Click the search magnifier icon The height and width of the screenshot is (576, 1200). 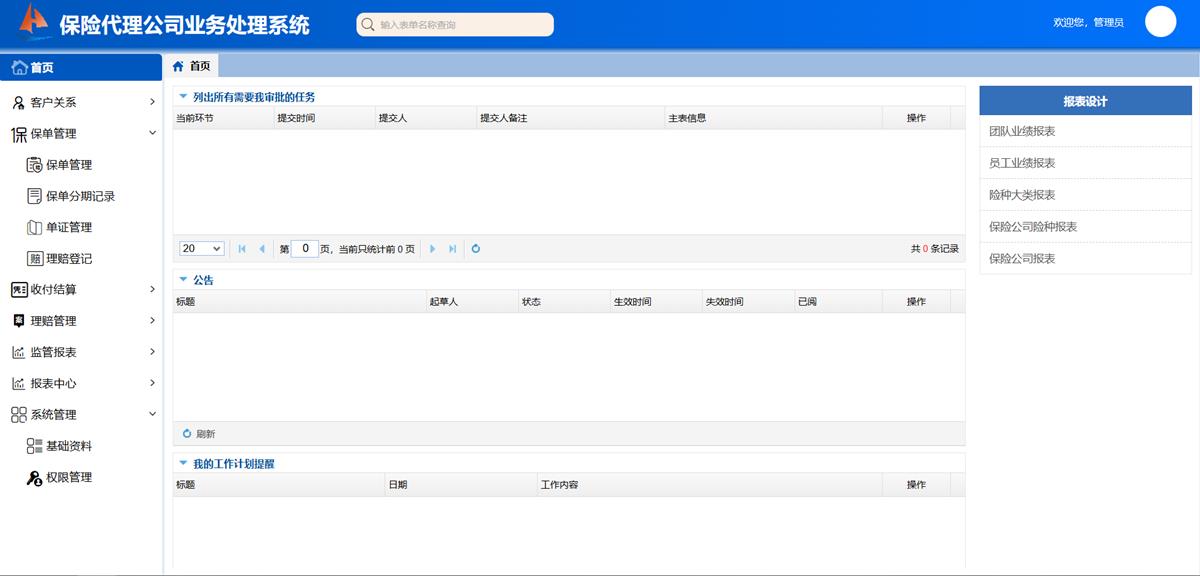tap(368, 25)
